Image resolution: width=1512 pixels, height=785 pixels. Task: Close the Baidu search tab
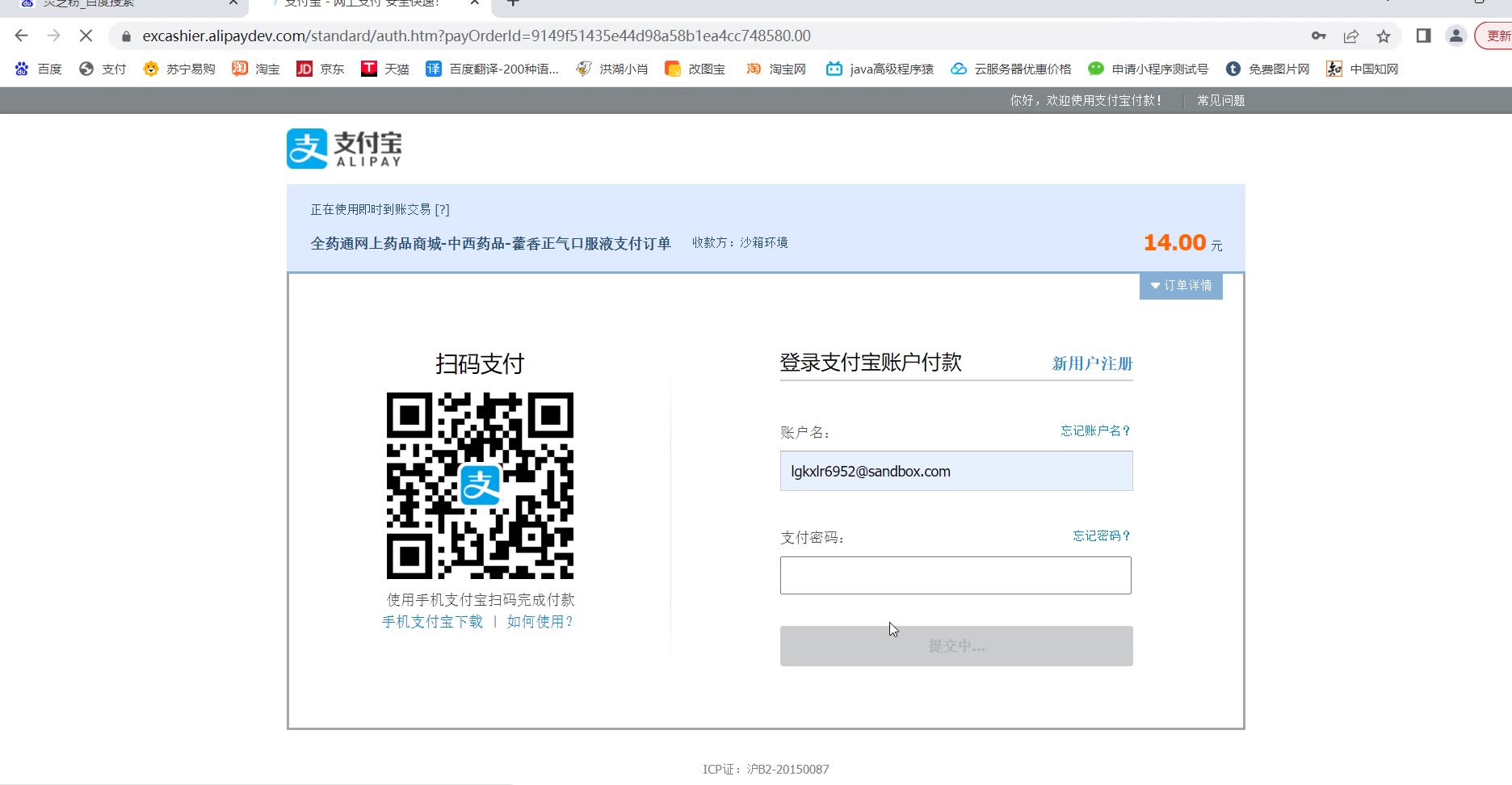[233, 3]
